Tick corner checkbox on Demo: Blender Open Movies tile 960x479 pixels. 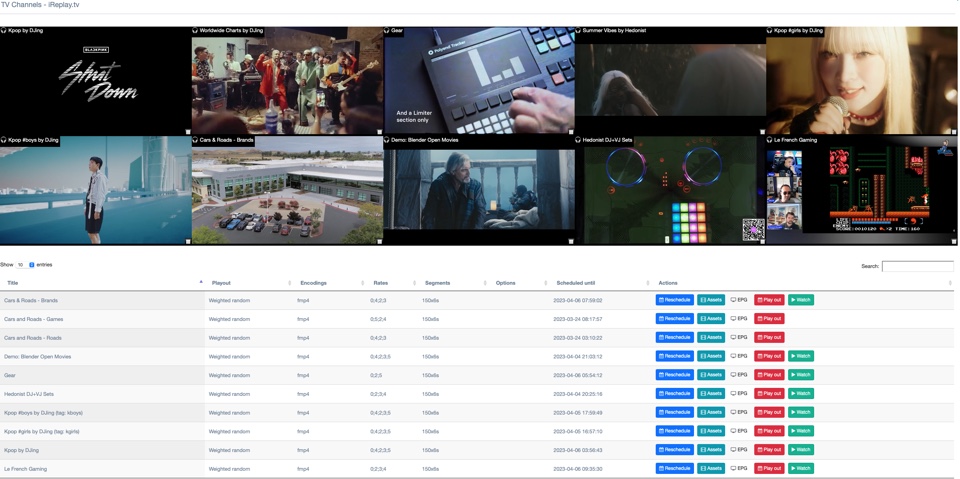click(x=571, y=241)
